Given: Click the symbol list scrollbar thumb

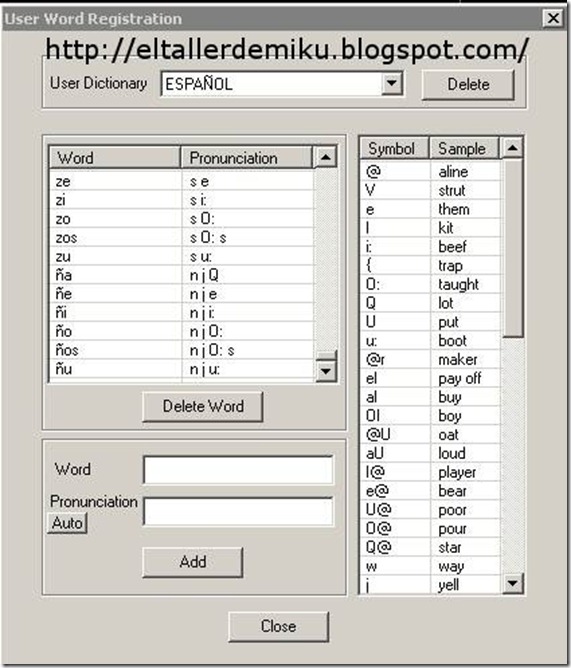Looking at the screenshot, I should [x=512, y=248].
